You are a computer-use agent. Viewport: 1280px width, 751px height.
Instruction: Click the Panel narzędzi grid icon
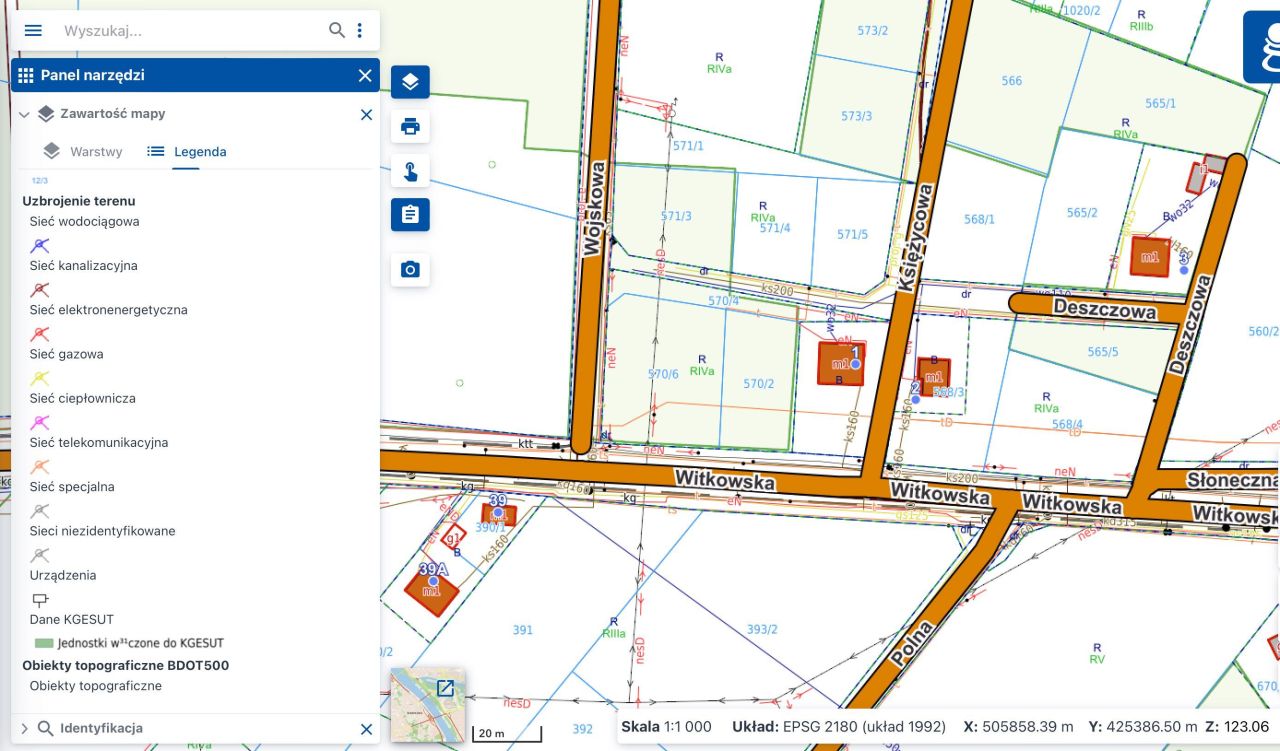coord(26,75)
